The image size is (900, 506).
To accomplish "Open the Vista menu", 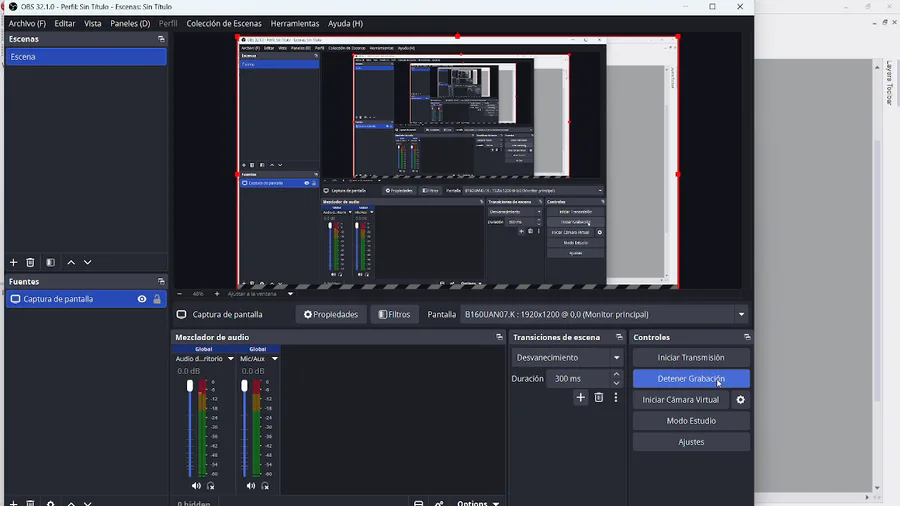I will coord(92,24).
